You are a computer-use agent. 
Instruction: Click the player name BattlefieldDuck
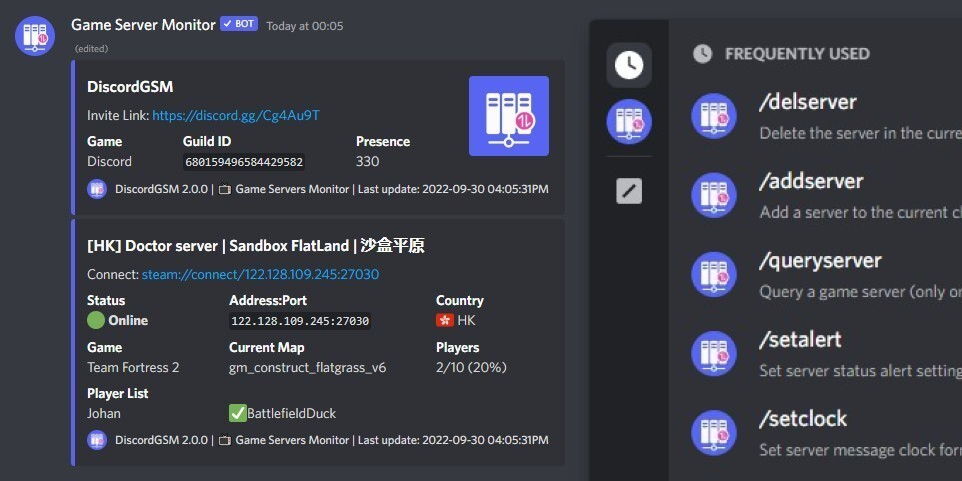(x=291, y=414)
